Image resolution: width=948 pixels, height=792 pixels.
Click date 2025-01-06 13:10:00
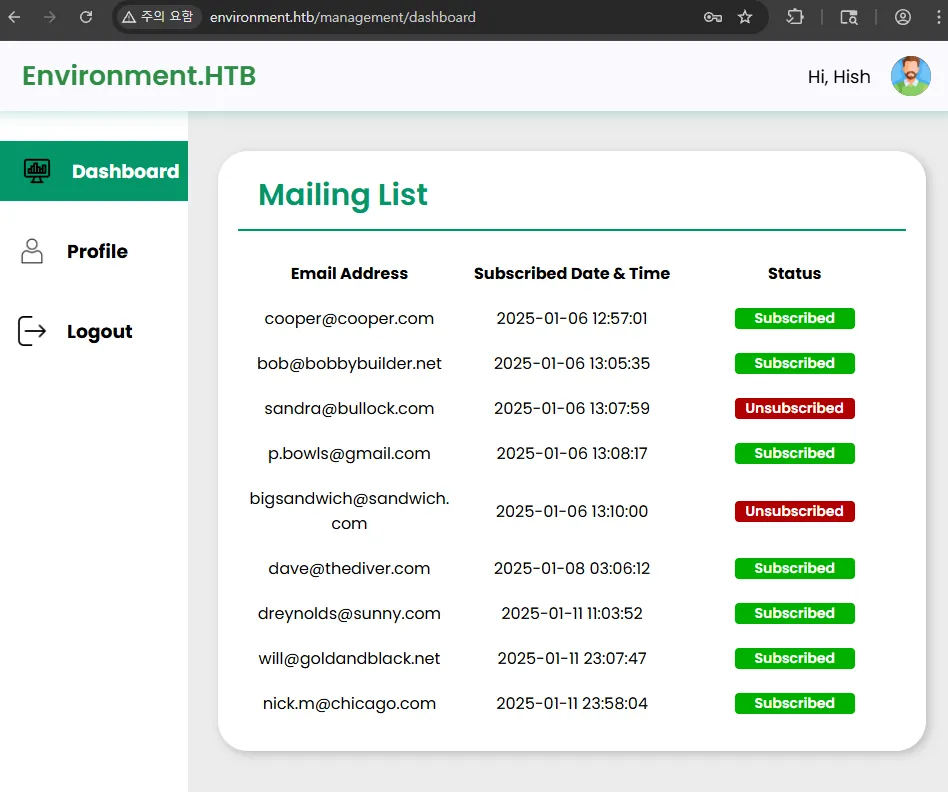[x=572, y=511]
